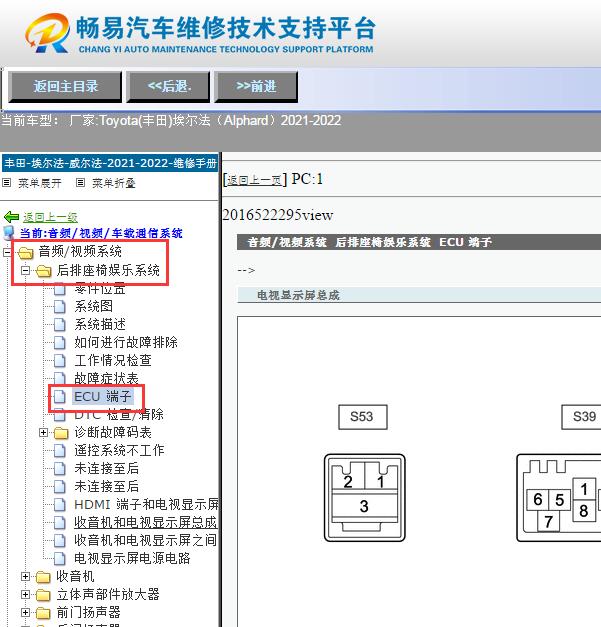This screenshot has width=601, height=627.
Task: Click the computer icon beside 当前 path
Action: (9, 233)
